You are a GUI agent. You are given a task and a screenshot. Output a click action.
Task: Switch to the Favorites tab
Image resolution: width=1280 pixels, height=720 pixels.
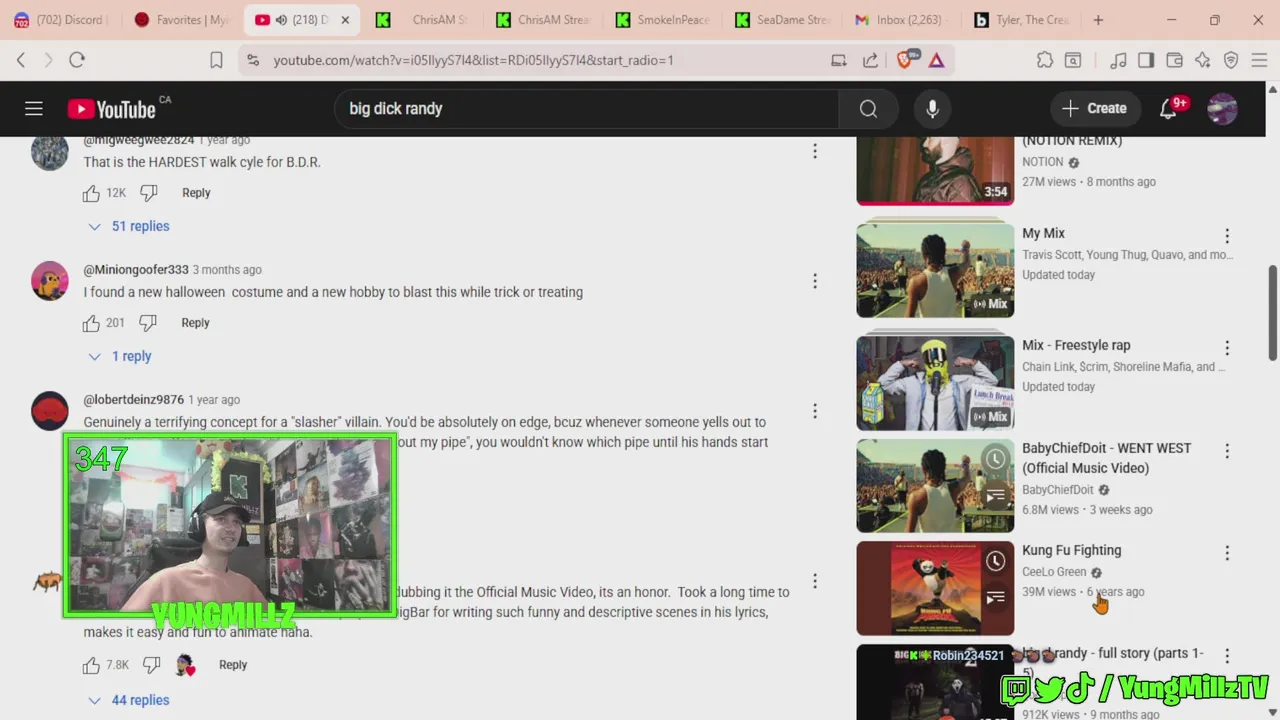pyautogui.click(x=183, y=20)
